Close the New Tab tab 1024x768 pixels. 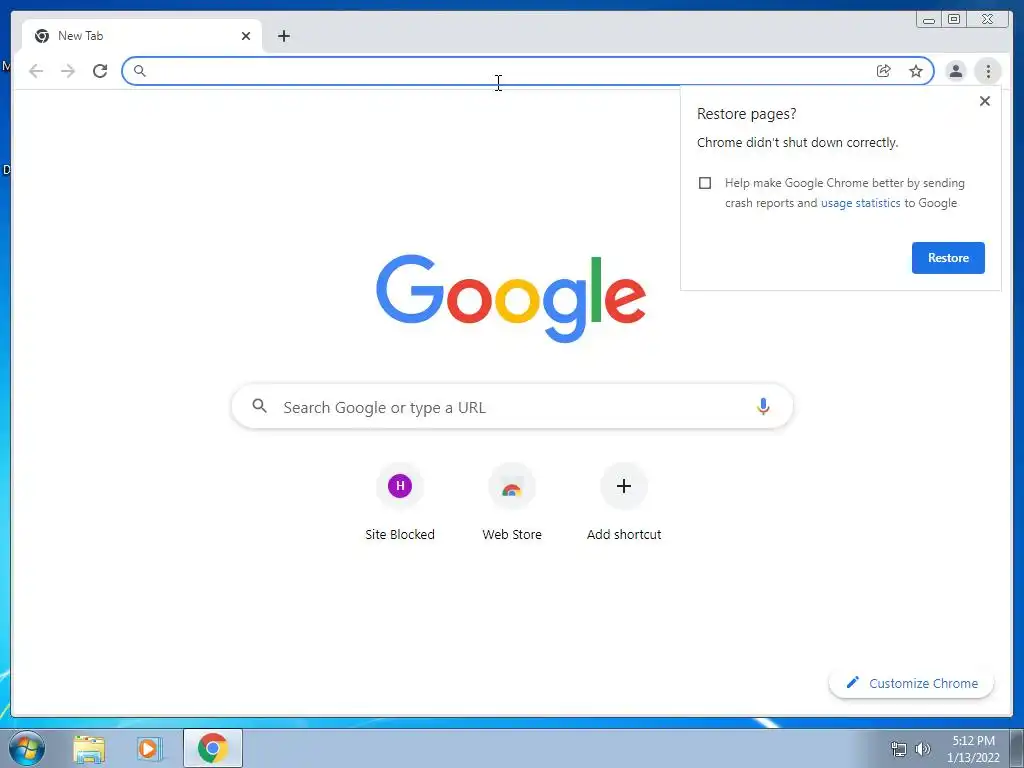click(246, 36)
